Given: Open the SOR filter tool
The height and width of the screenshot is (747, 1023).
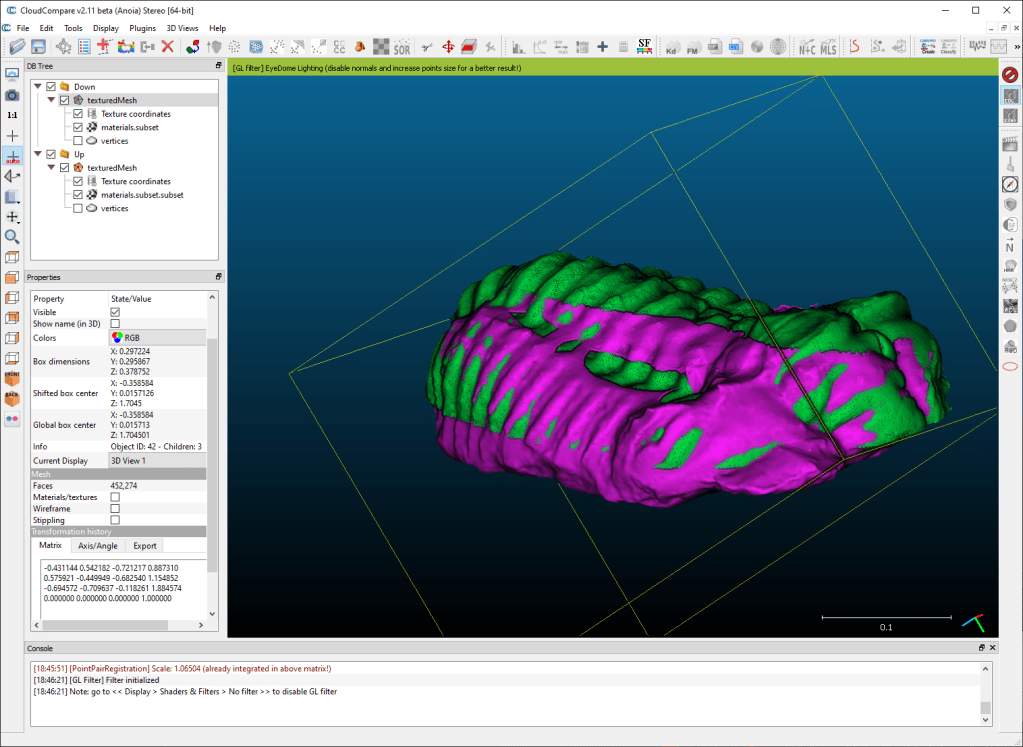Looking at the screenshot, I should pos(401,47).
